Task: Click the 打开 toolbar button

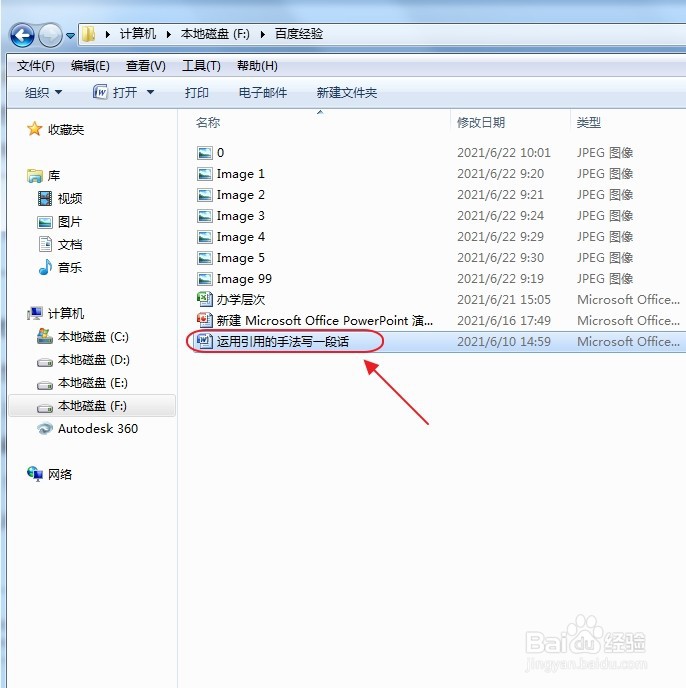Action: click(x=115, y=92)
